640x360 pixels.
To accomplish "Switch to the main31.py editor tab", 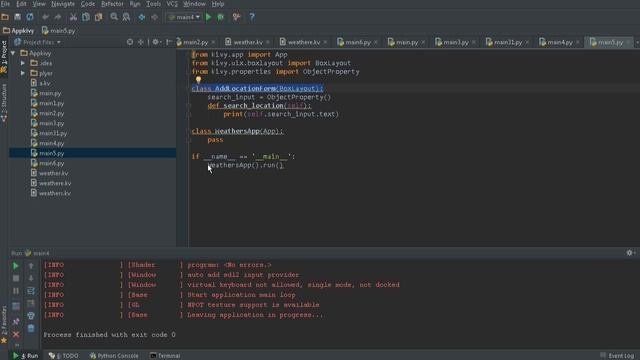I will [508, 42].
